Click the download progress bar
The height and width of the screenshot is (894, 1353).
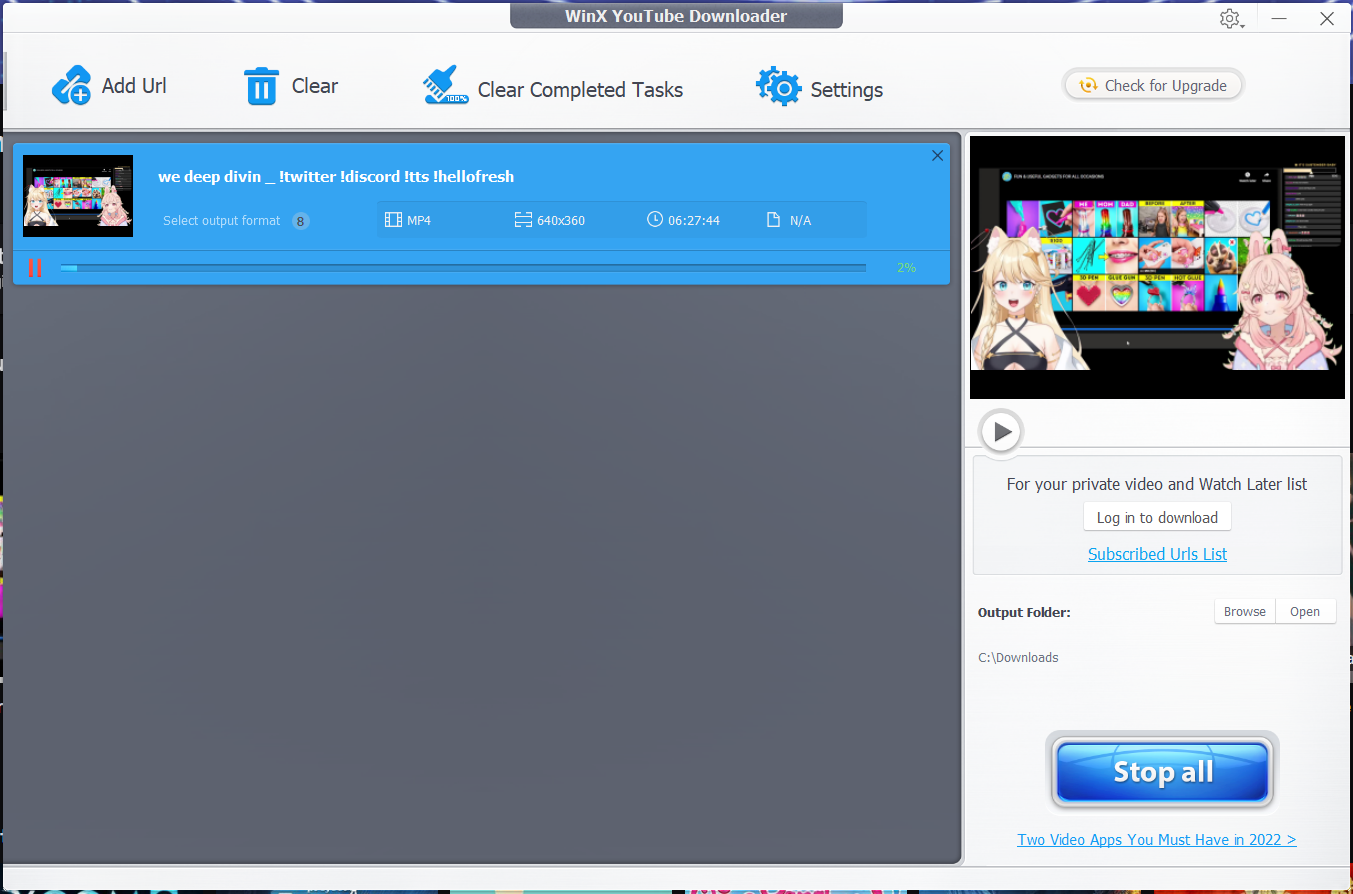click(x=463, y=268)
